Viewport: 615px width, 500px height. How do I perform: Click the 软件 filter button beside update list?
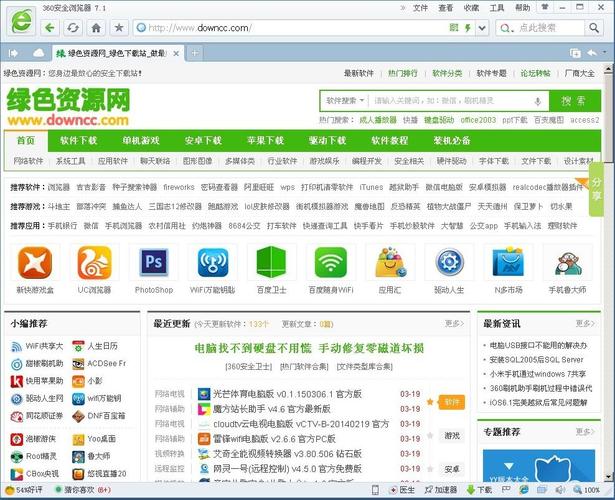click(x=452, y=402)
